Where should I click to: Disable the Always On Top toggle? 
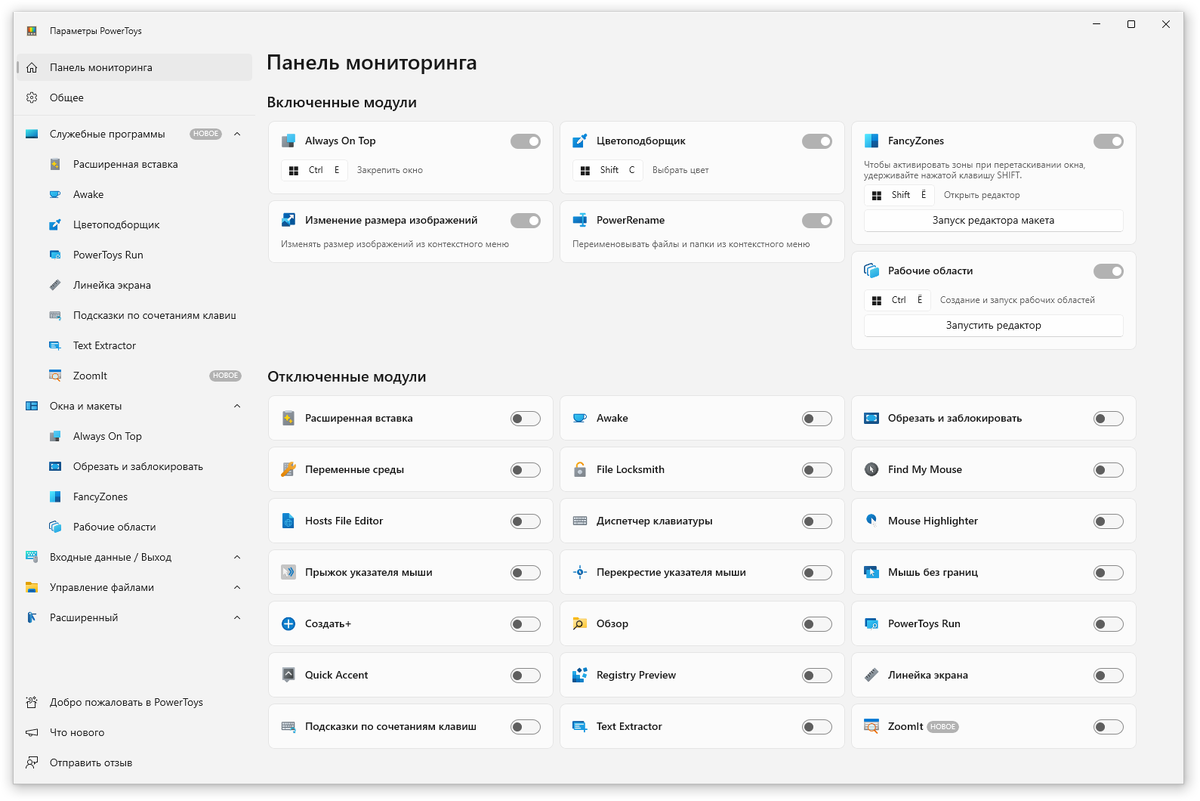(525, 142)
